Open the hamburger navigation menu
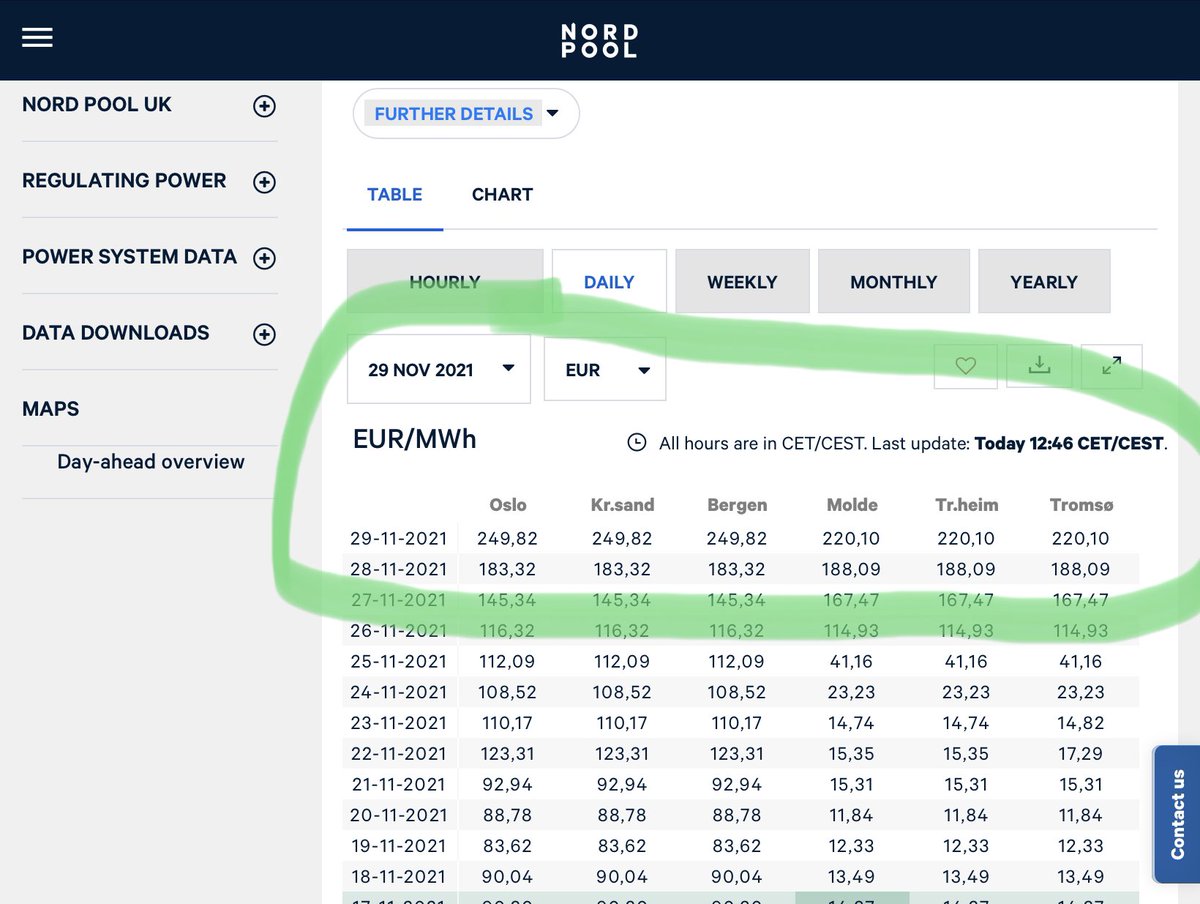 pyautogui.click(x=37, y=38)
